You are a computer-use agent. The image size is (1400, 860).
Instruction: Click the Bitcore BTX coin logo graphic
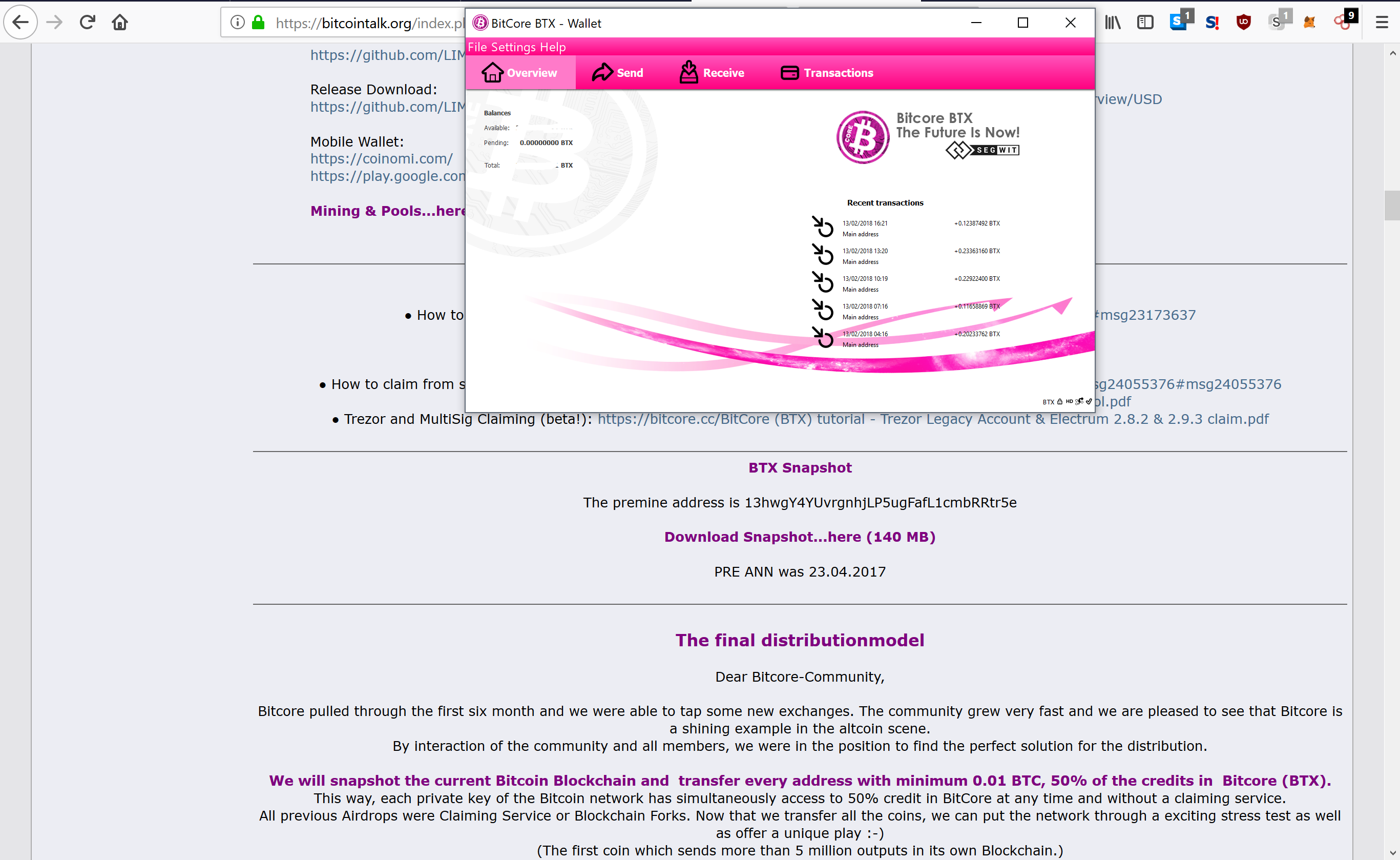click(x=863, y=137)
